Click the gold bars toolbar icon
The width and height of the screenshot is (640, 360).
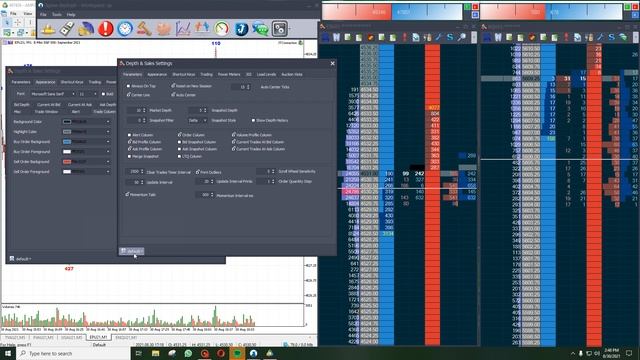[48, 29]
